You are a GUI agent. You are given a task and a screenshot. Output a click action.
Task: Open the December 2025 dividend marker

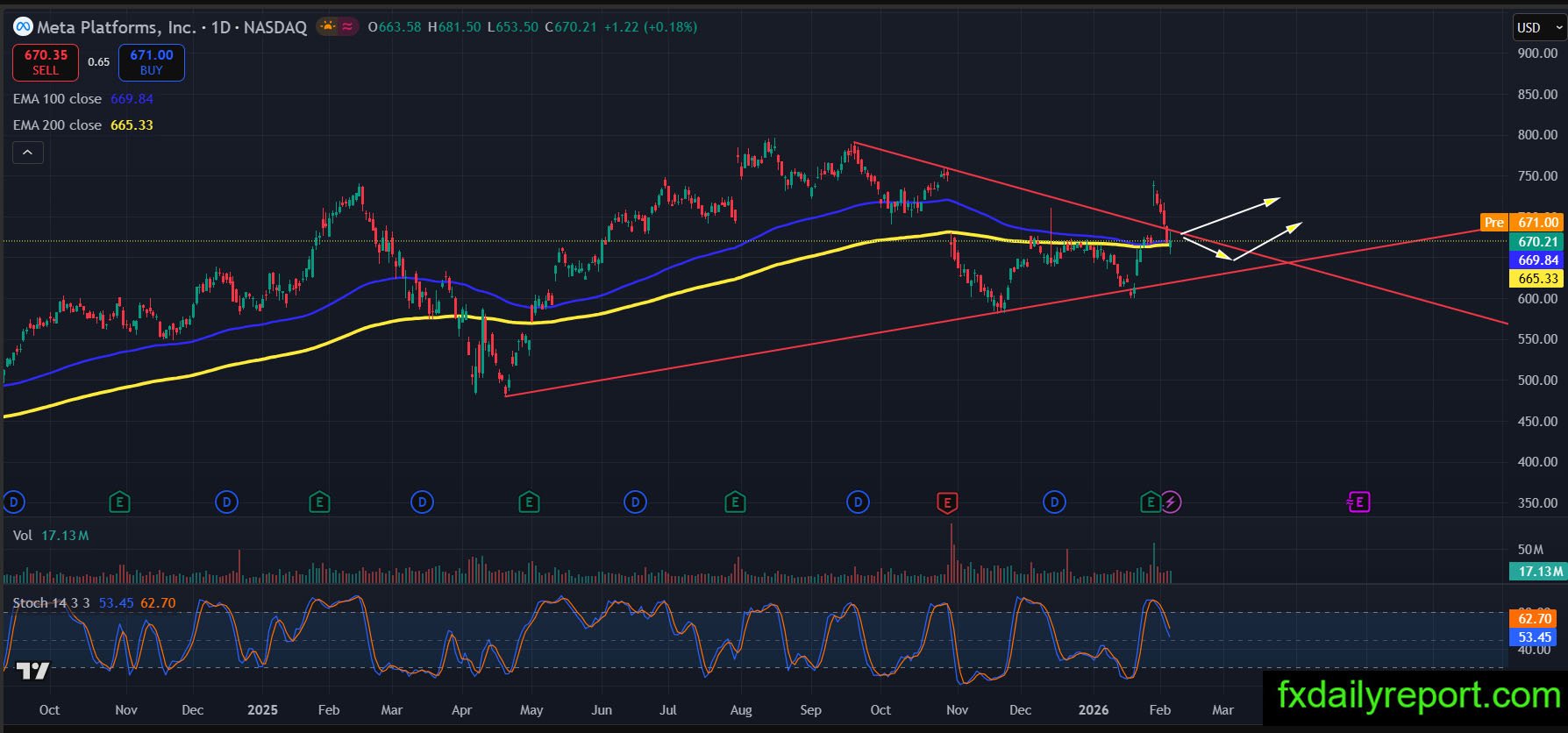(x=1054, y=502)
